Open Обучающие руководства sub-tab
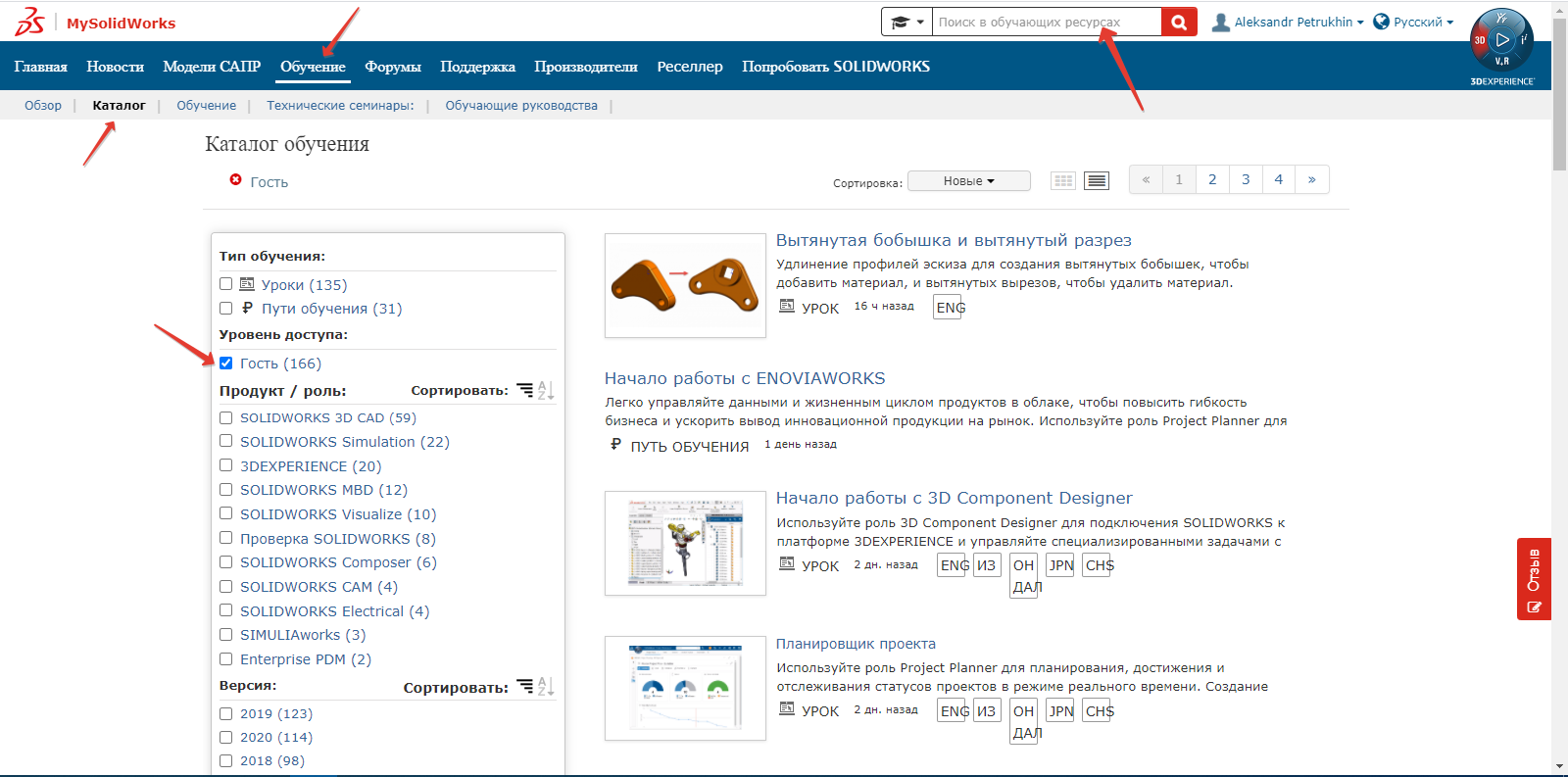Image resolution: width=1568 pixels, height=777 pixels. pos(521,106)
